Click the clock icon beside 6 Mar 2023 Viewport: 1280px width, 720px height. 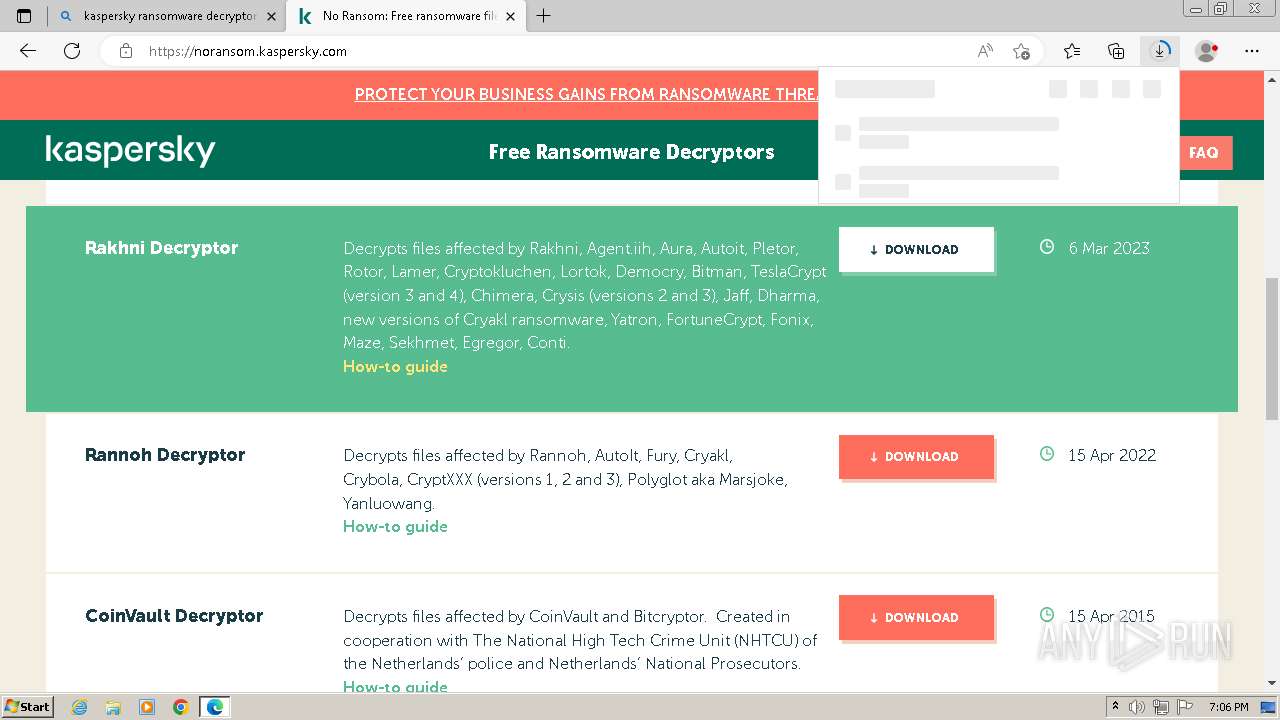pyautogui.click(x=1047, y=247)
